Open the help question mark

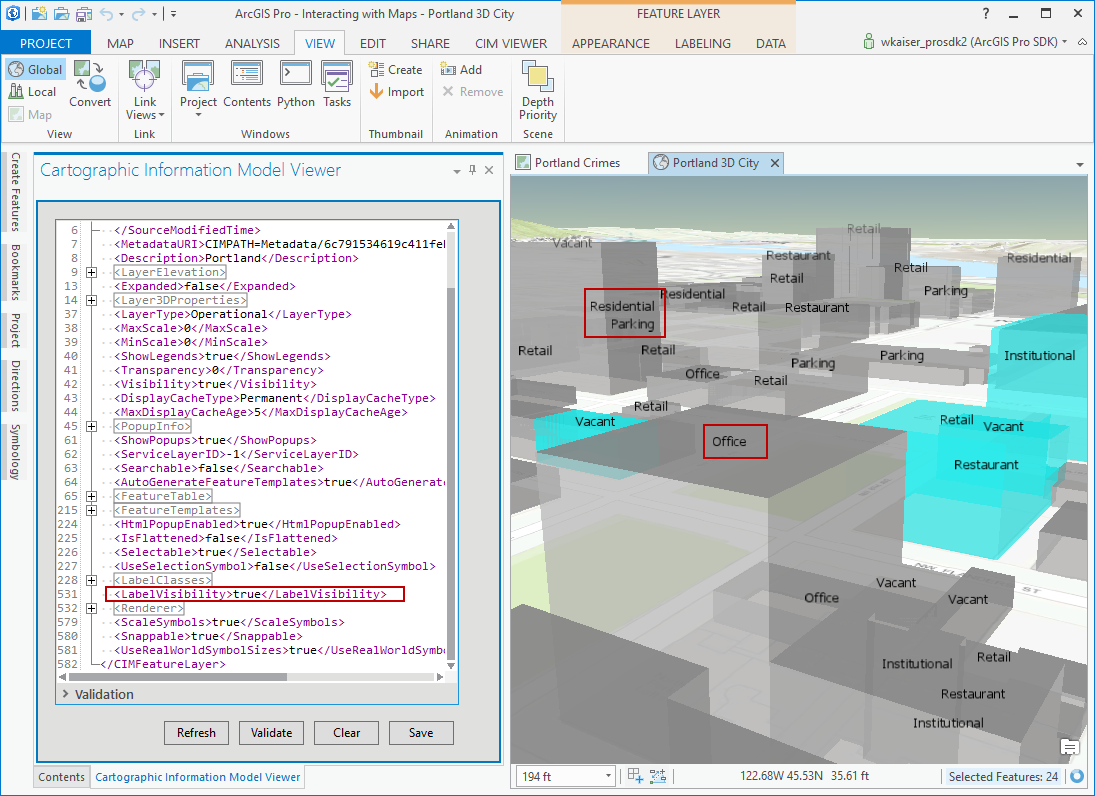(x=985, y=13)
